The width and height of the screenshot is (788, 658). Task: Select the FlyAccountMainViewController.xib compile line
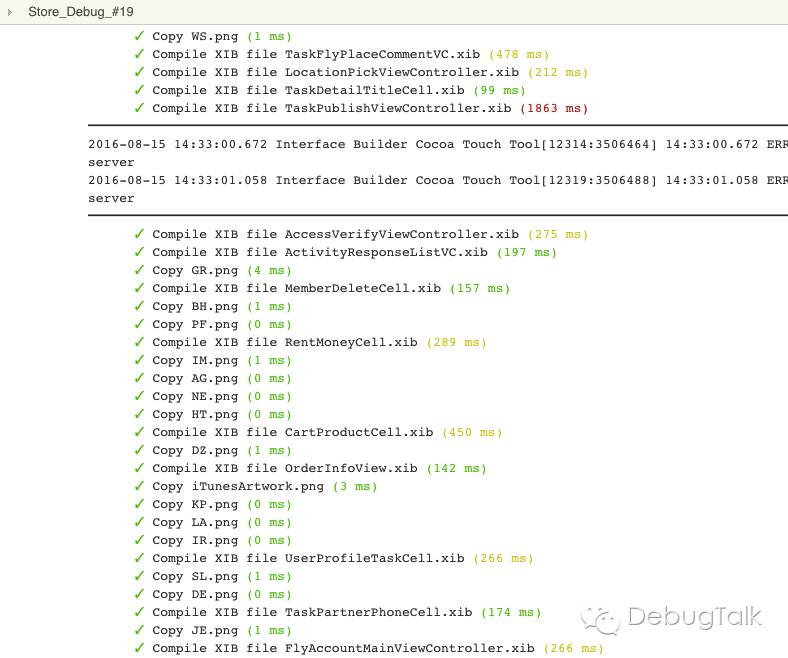coord(369,648)
